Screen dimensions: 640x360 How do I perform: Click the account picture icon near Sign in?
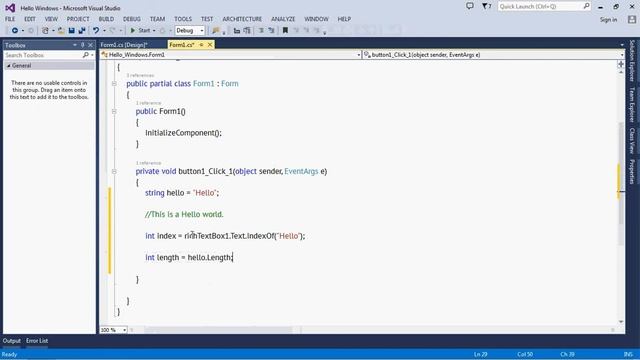click(632, 19)
